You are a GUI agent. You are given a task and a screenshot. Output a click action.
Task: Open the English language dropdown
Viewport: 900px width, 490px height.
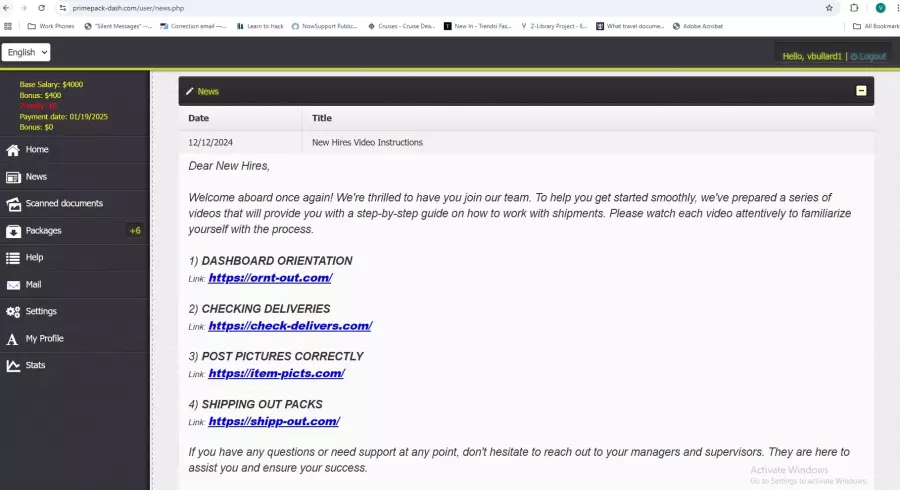(26, 52)
